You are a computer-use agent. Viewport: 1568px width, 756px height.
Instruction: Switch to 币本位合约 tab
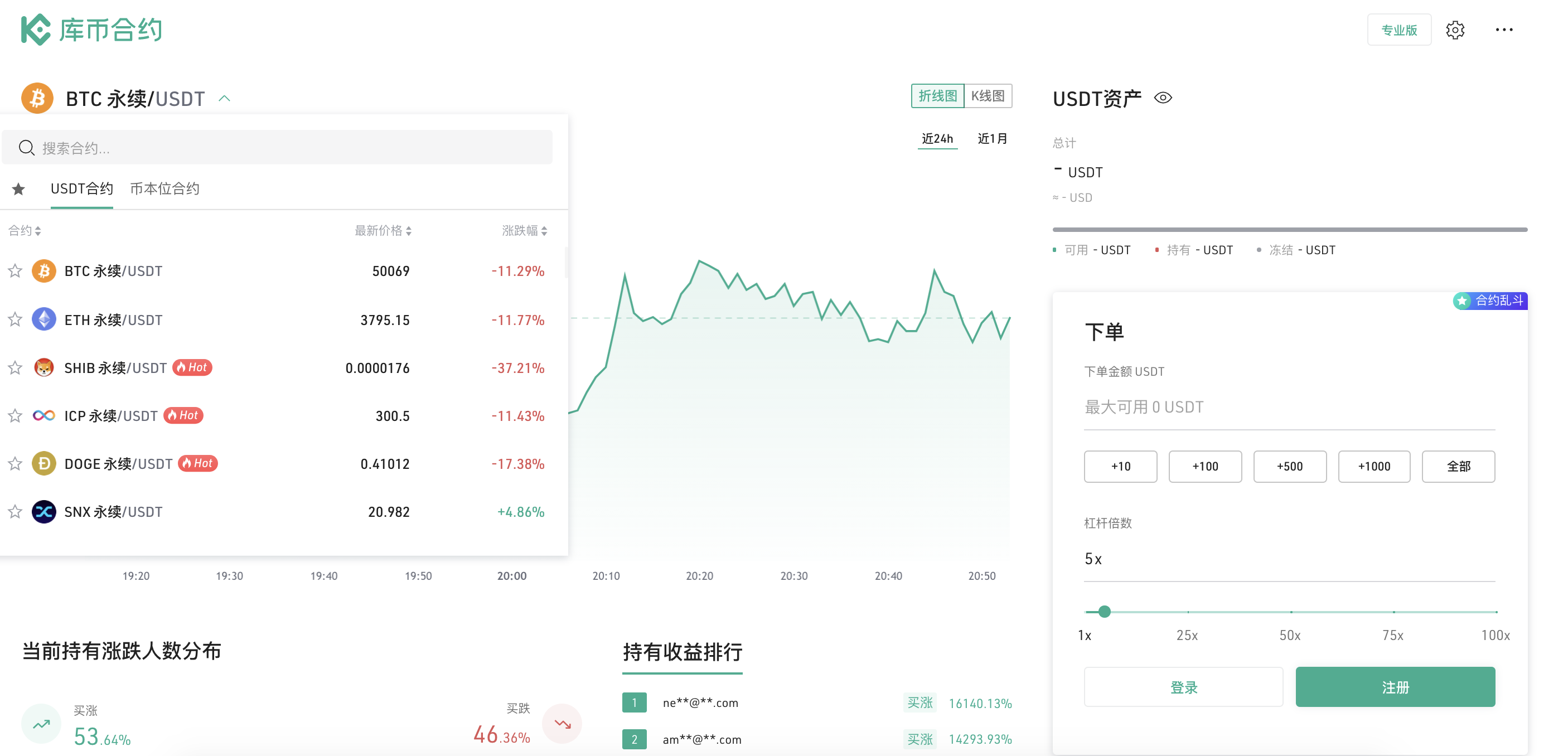(164, 188)
